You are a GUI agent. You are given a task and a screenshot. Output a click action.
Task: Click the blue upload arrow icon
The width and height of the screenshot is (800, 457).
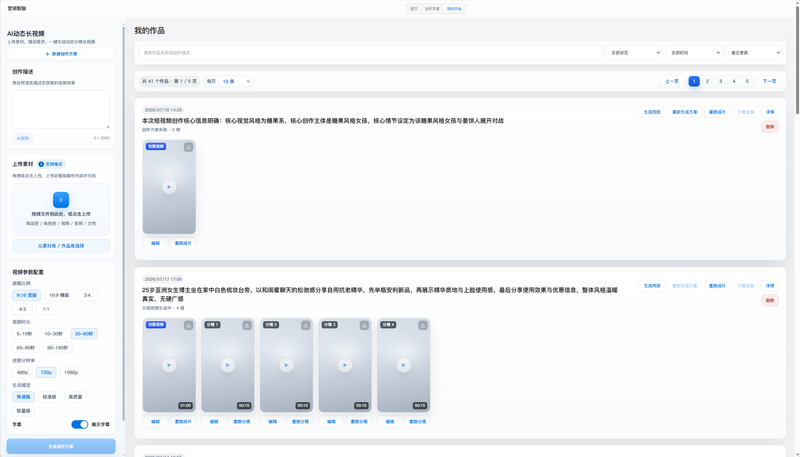pyautogui.click(x=61, y=199)
